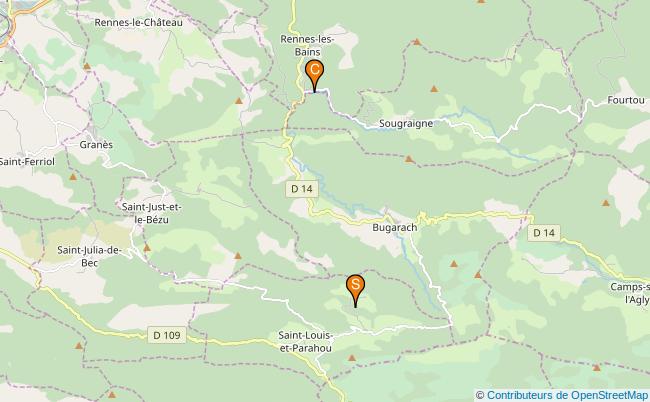Click the peak triangle left of Rennes-le-Château label
The image size is (650, 402).
click(87, 66)
